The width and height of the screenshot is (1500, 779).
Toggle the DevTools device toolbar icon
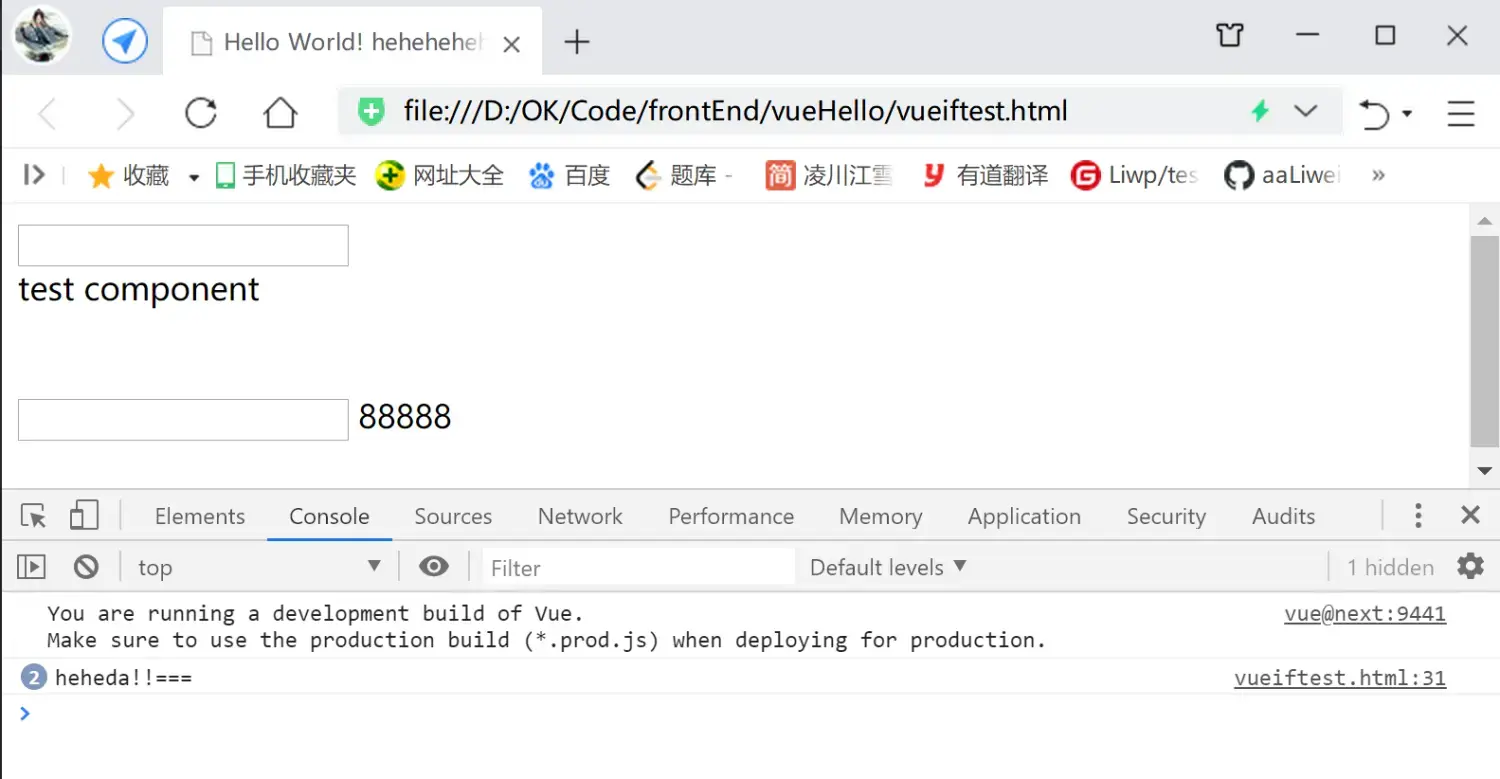pos(84,516)
